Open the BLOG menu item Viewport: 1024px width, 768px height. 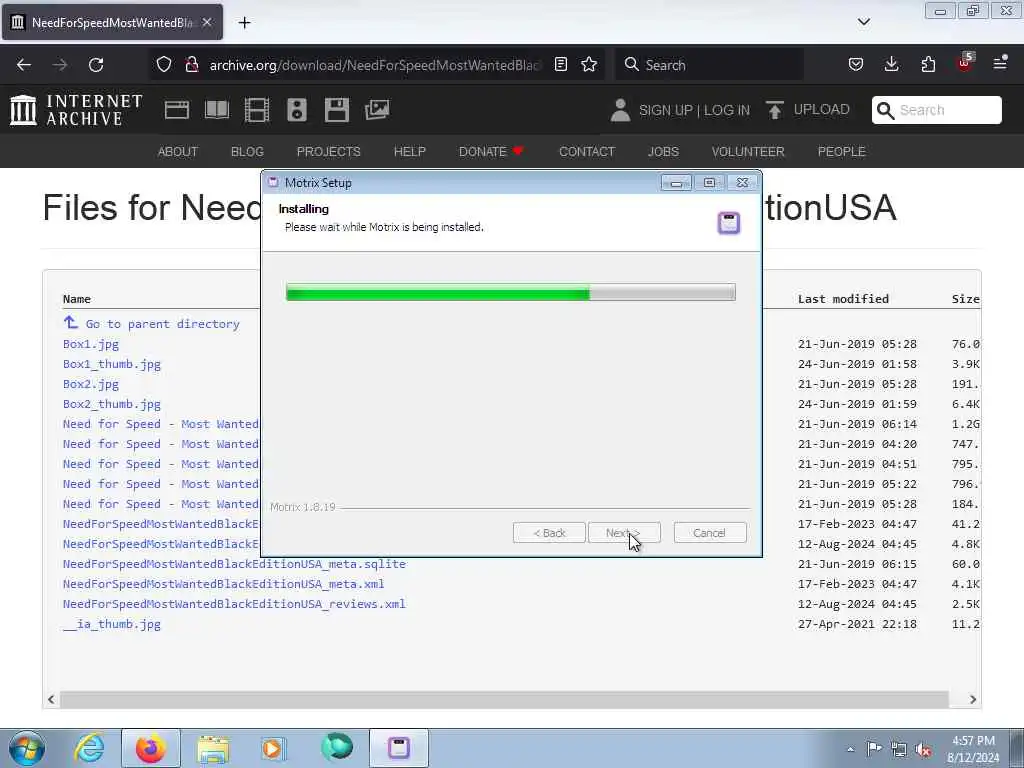pos(248,152)
